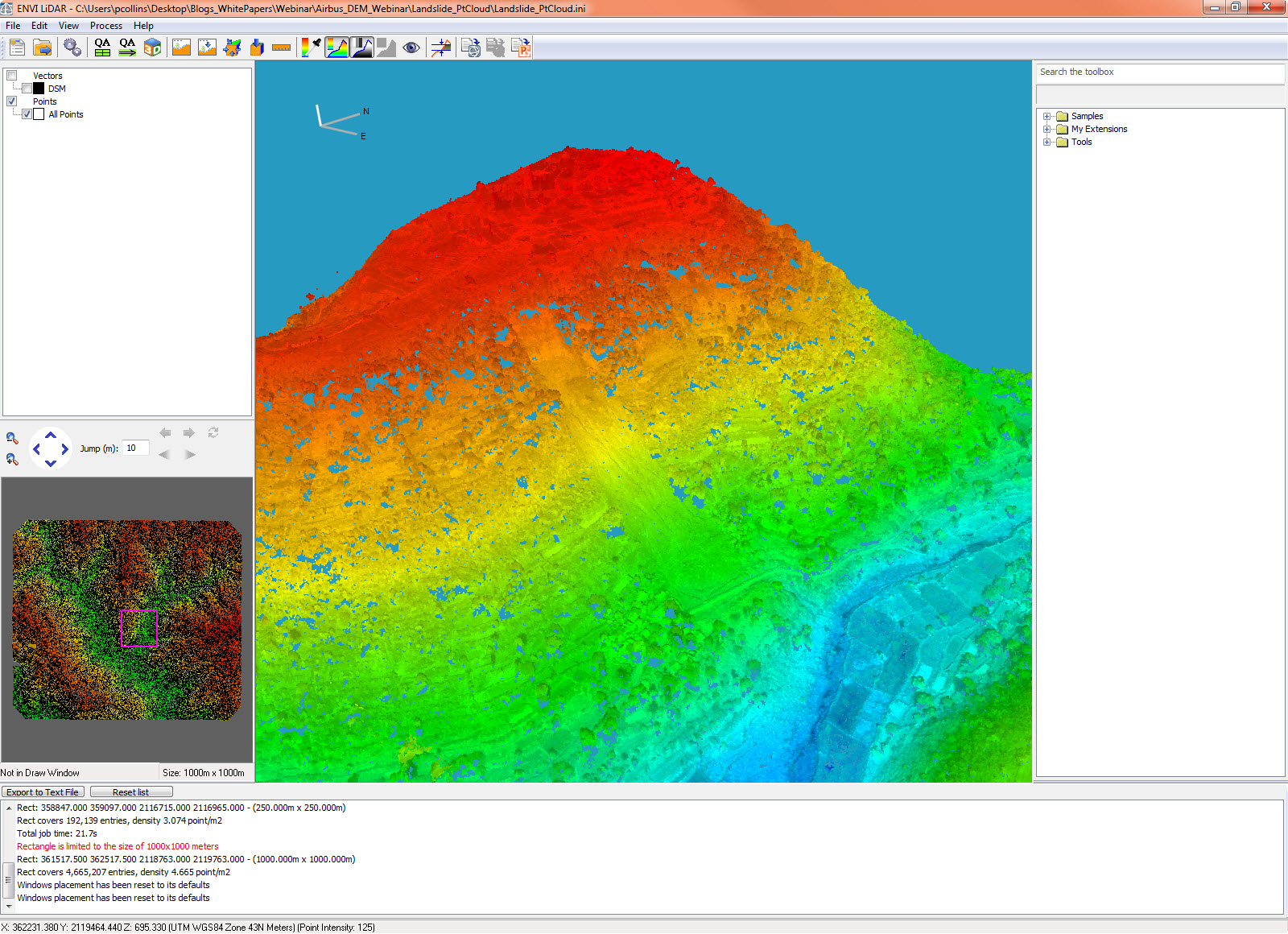Expand the My Extensions folder
This screenshot has height=934, width=1288.
(x=1046, y=129)
